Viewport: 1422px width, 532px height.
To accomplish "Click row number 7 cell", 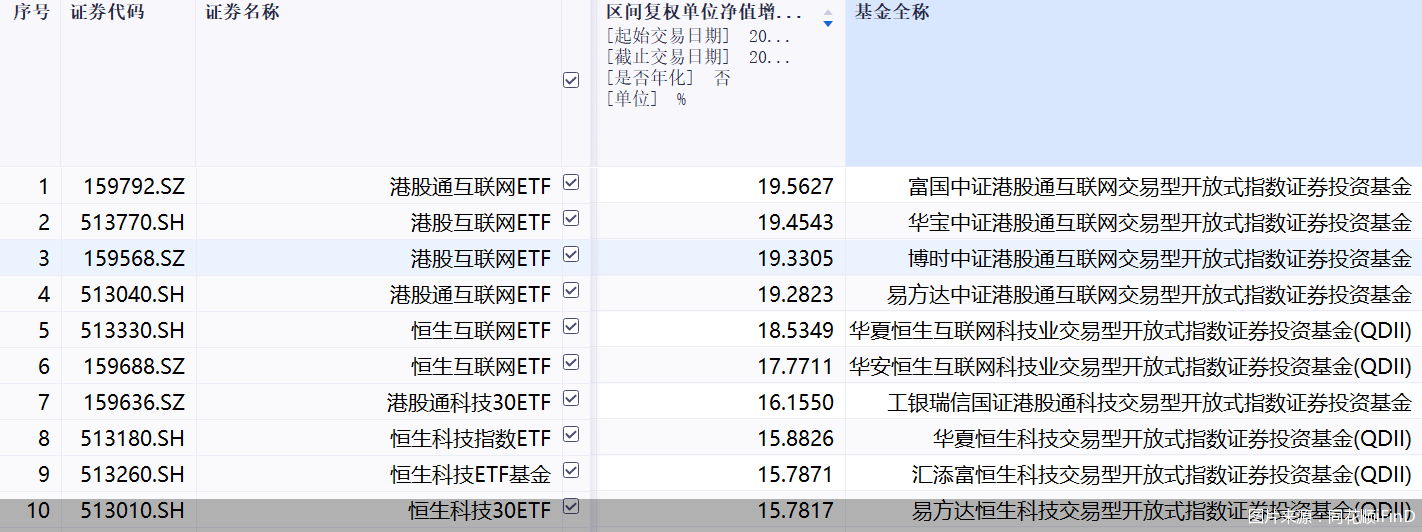I will pyautogui.click(x=43, y=402).
